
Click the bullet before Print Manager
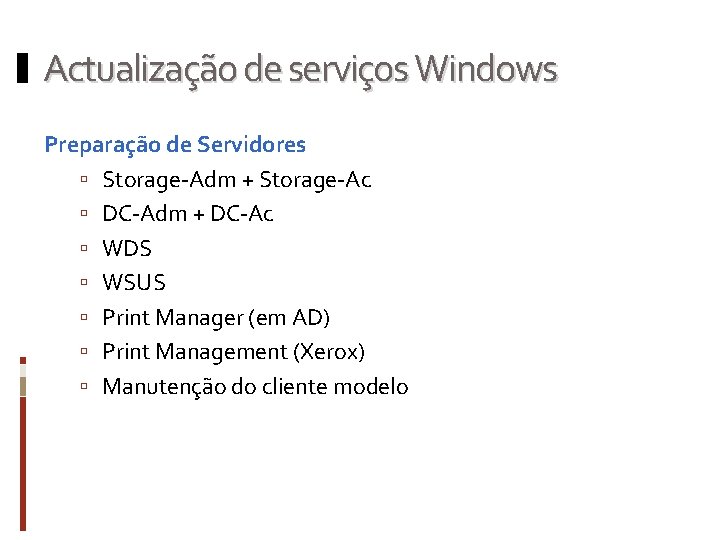click(84, 317)
